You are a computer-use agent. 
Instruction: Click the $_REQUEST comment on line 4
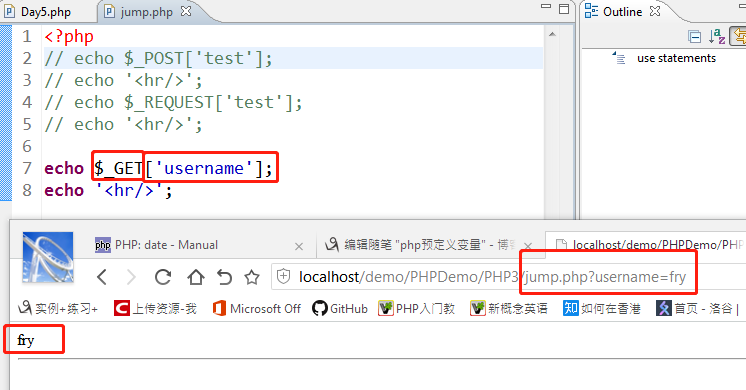pos(173,102)
